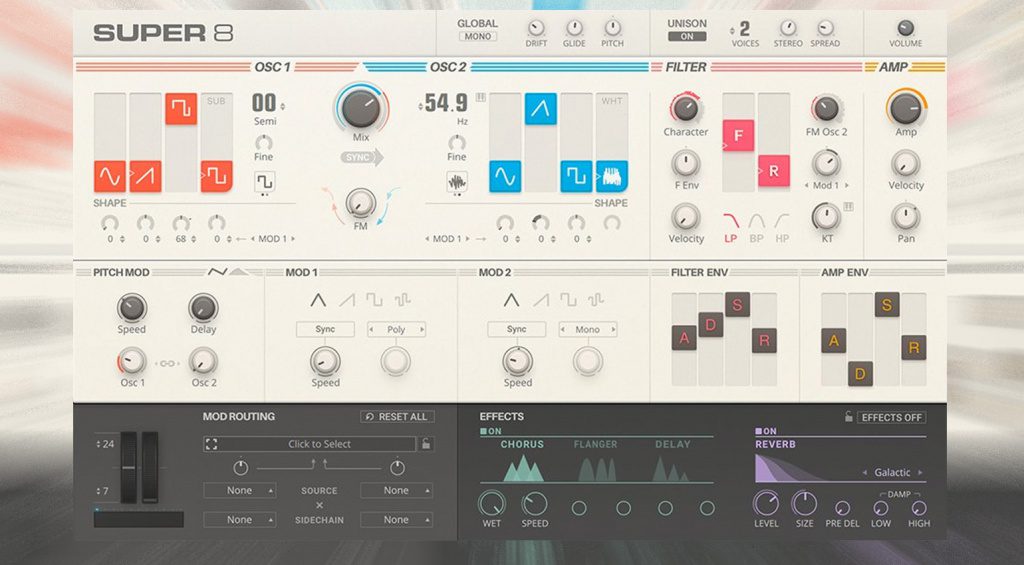Click the master Volume knob
This screenshot has width=1024, height=565.
pos(905,27)
